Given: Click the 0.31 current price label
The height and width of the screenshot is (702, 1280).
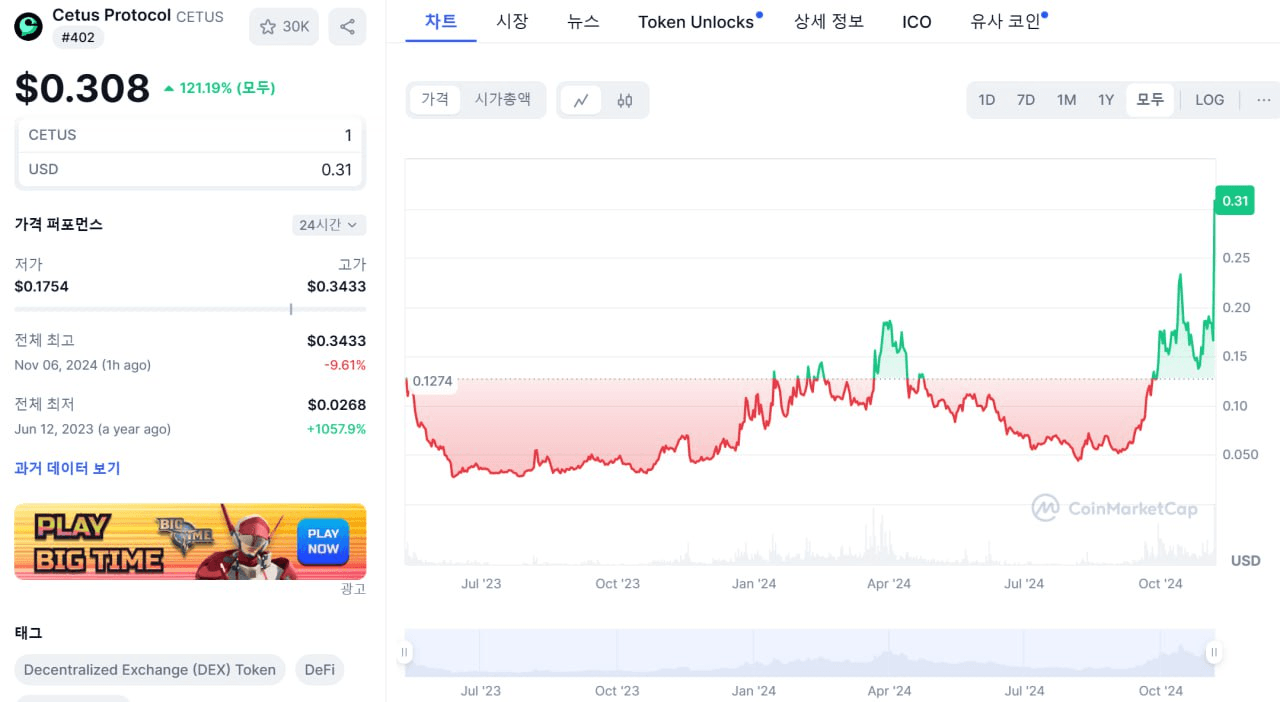Looking at the screenshot, I should pyautogui.click(x=1235, y=201).
